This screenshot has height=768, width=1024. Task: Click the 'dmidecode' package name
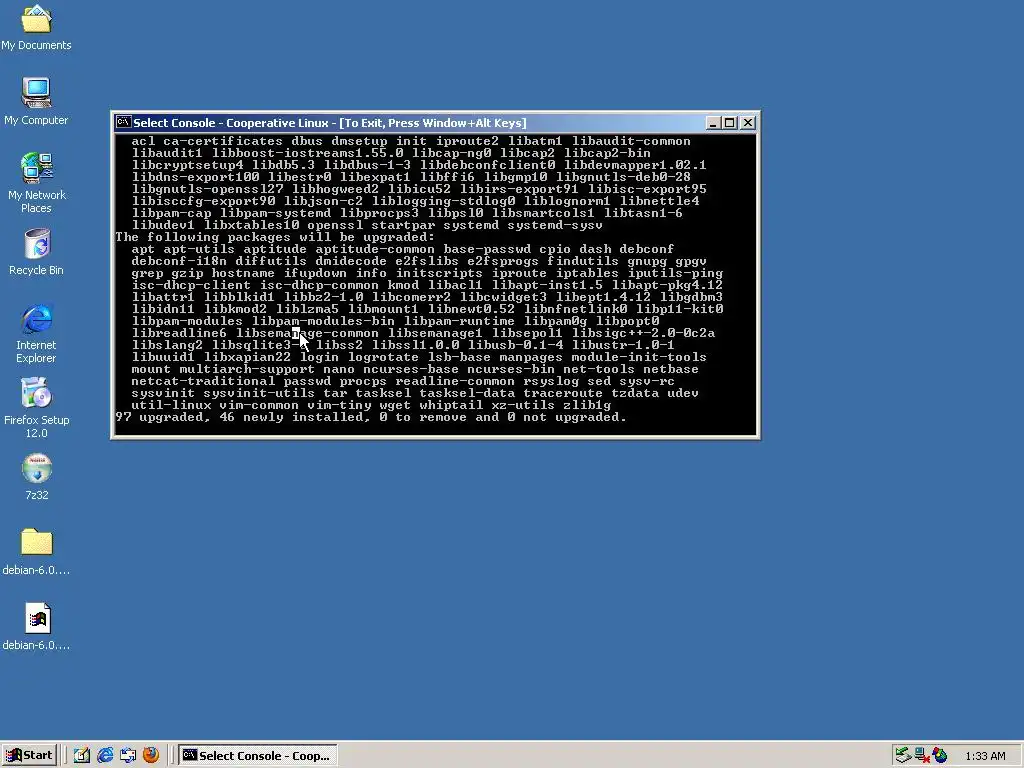(x=351, y=261)
